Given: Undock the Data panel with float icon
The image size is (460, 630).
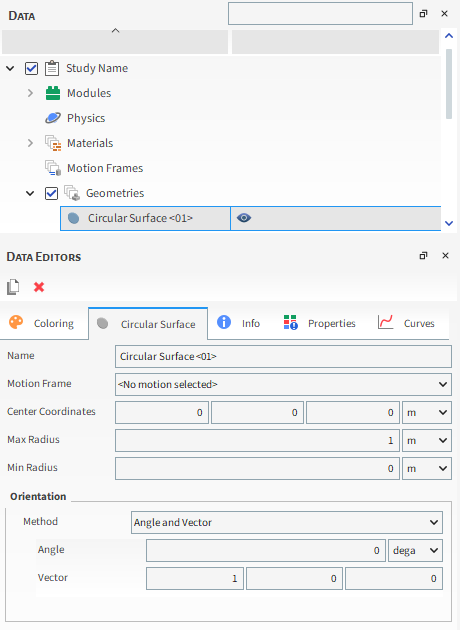Looking at the screenshot, I should pos(423,14).
